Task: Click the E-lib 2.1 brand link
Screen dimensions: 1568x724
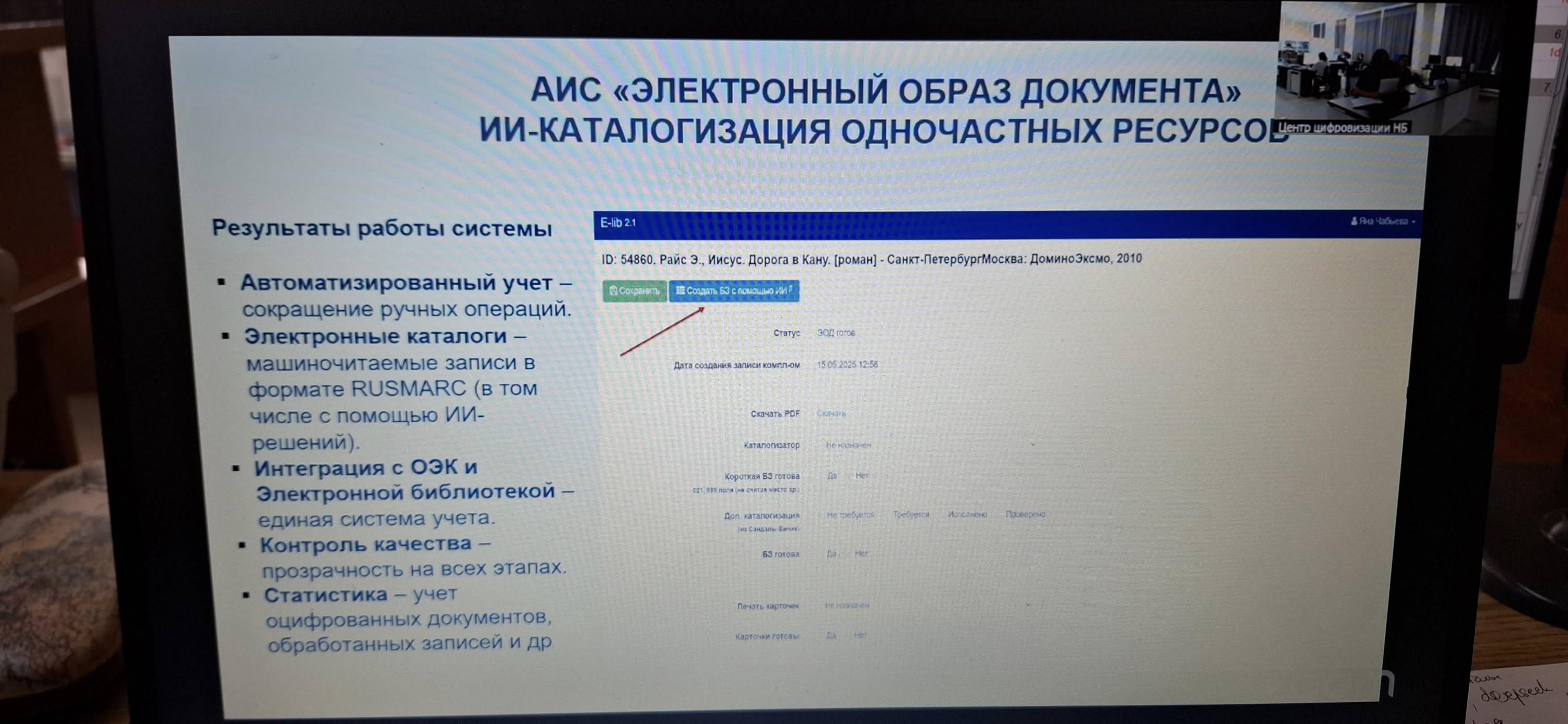Action: click(x=617, y=223)
